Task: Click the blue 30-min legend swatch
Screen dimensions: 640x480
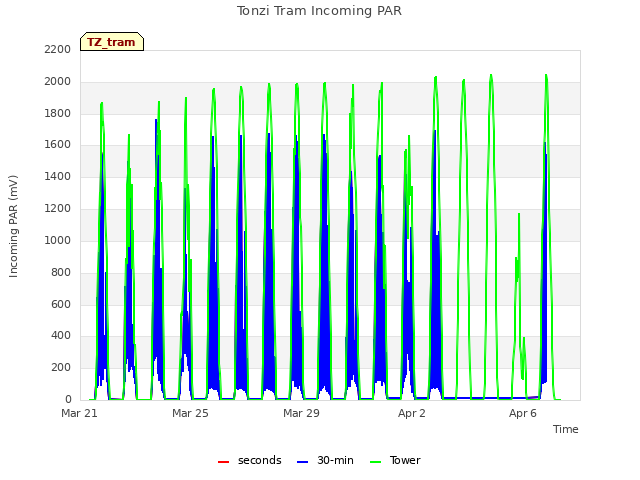Action: [302, 462]
